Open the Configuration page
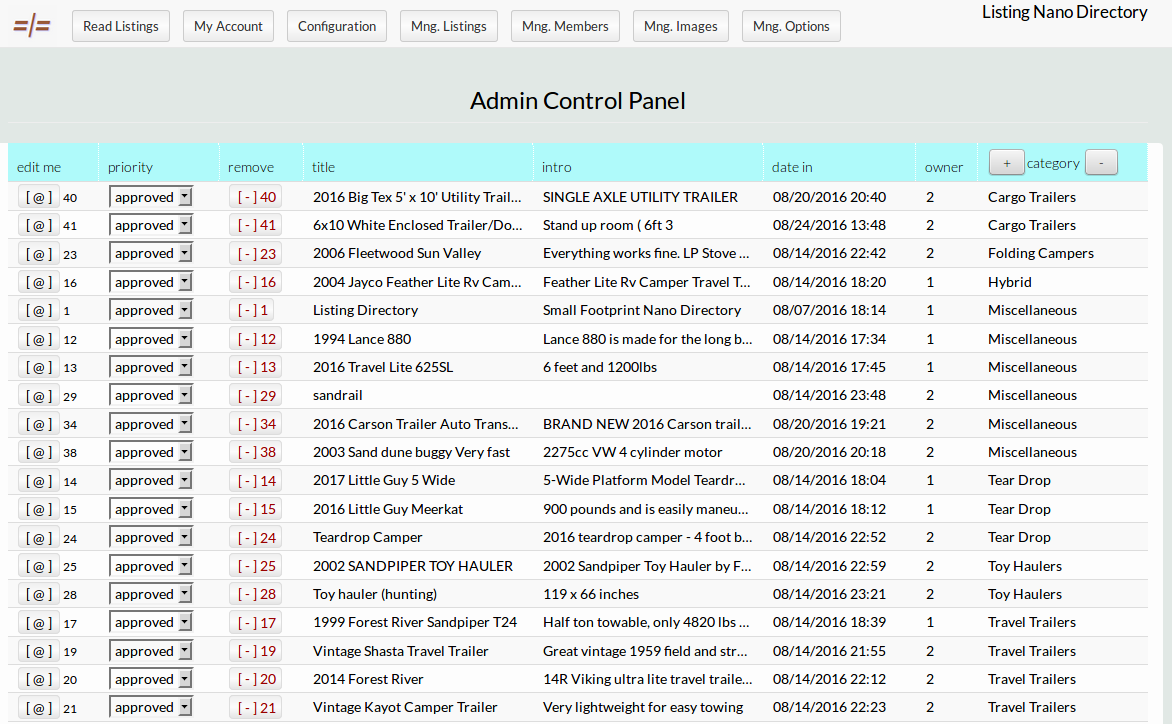 pyautogui.click(x=336, y=26)
